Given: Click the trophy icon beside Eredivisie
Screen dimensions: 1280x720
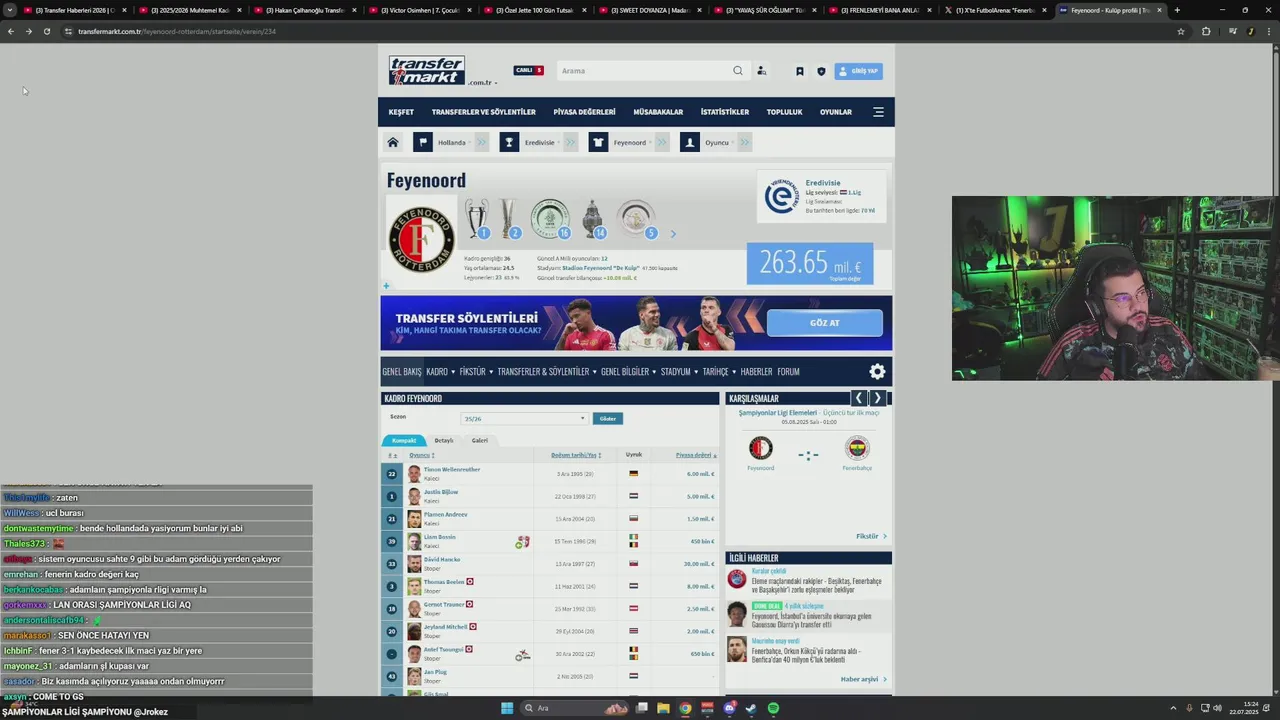Looking at the screenshot, I should pyautogui.click(x=509, y=142).
